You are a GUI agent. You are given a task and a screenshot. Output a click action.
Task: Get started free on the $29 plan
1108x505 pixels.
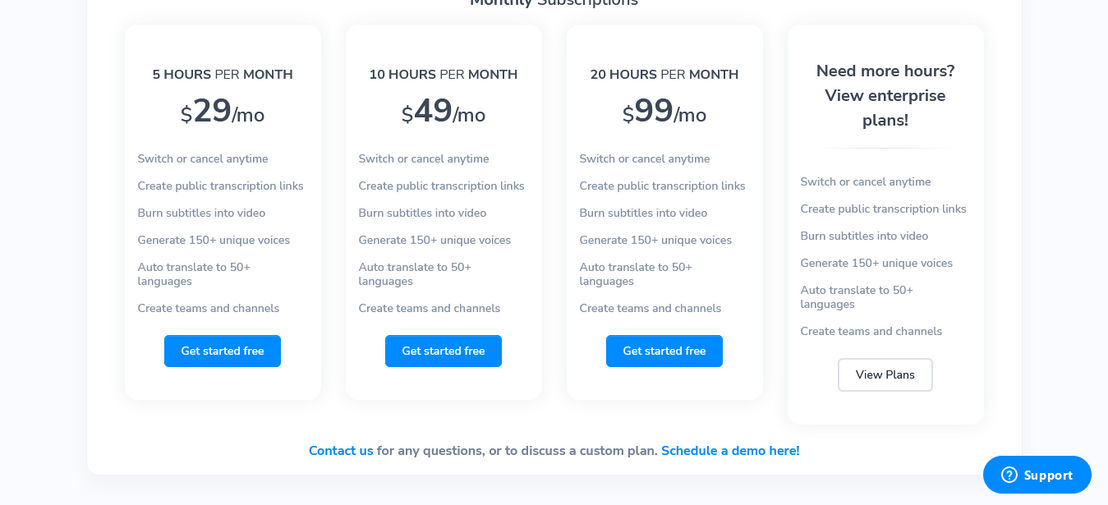tap(223, 351)
